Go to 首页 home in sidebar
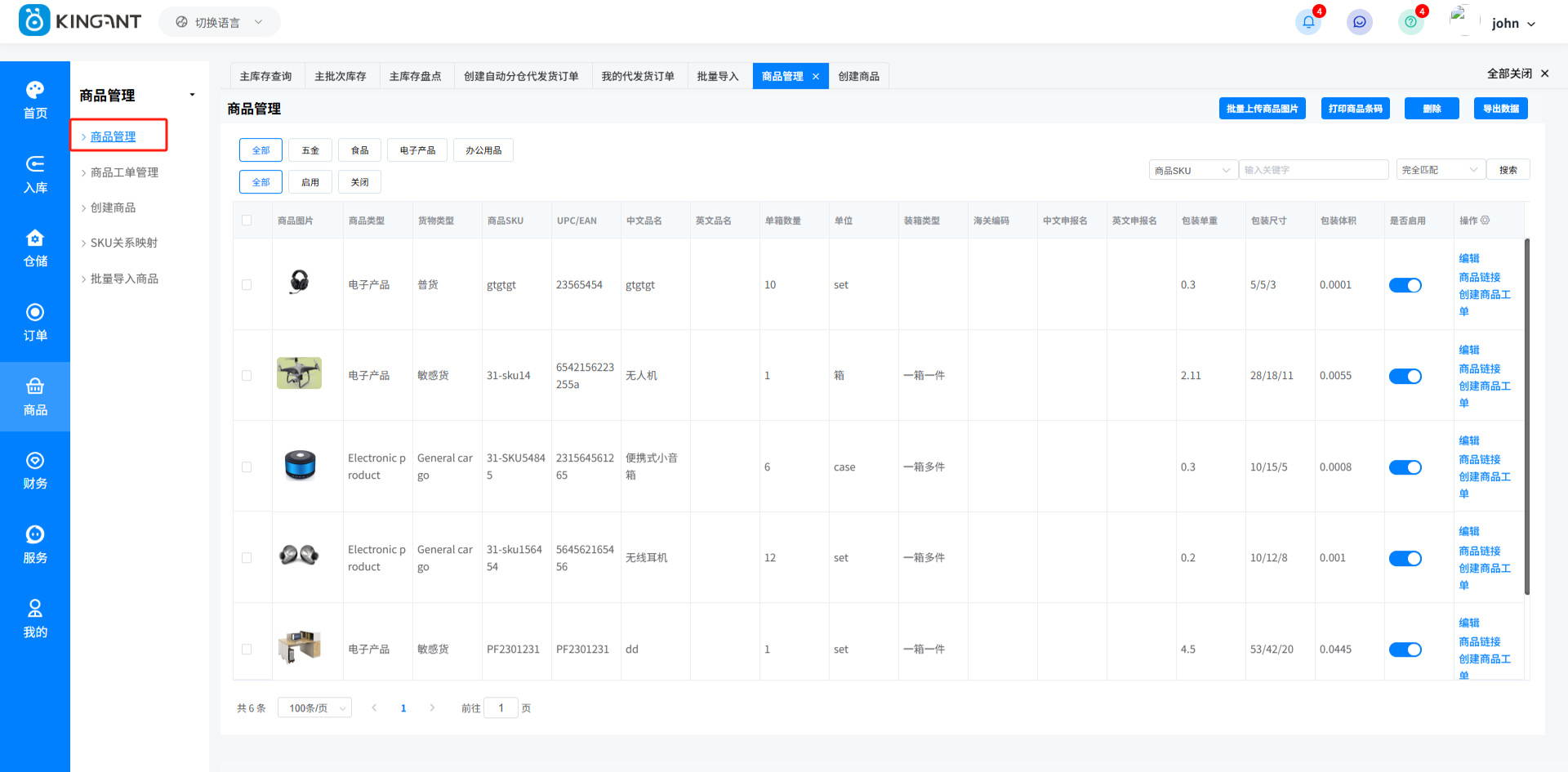 [x=35, y=100]
